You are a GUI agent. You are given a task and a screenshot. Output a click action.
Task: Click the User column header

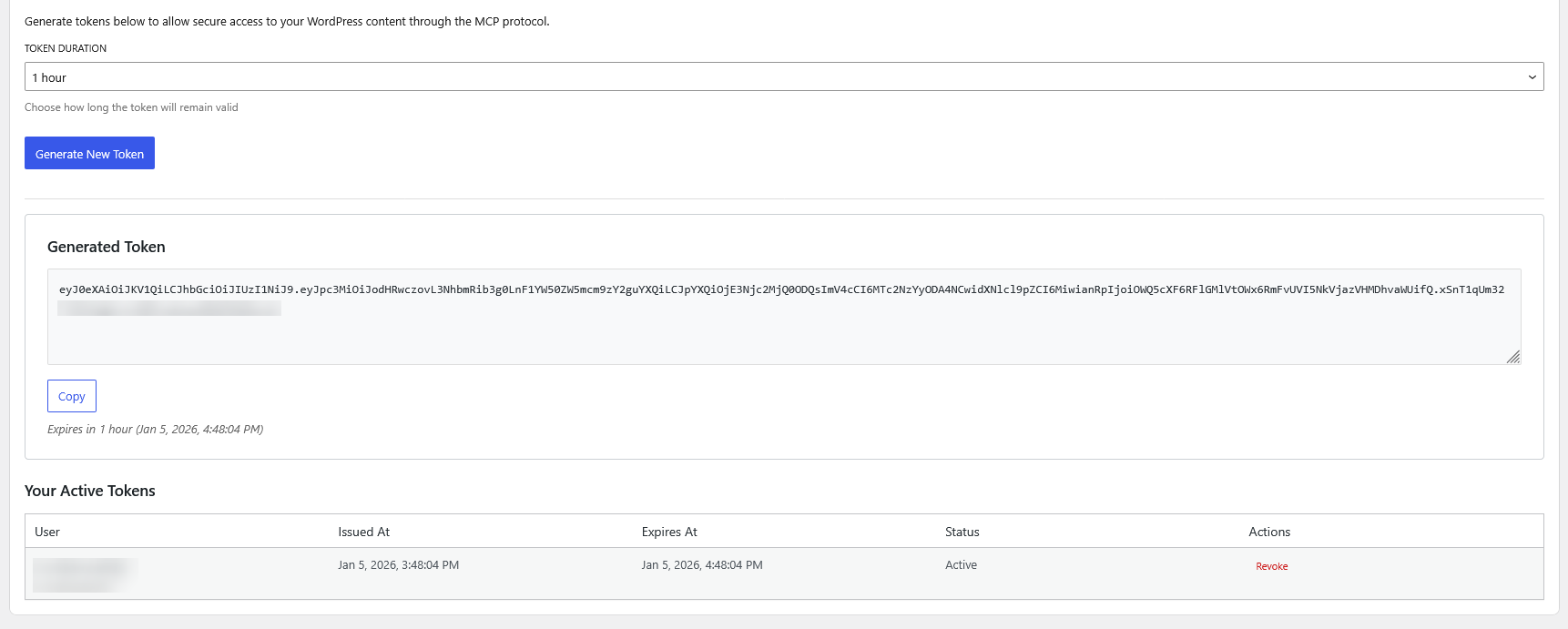(47, 532)
